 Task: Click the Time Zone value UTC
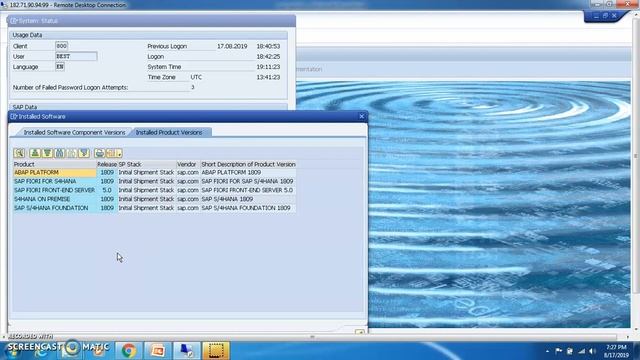click(196, 77)
